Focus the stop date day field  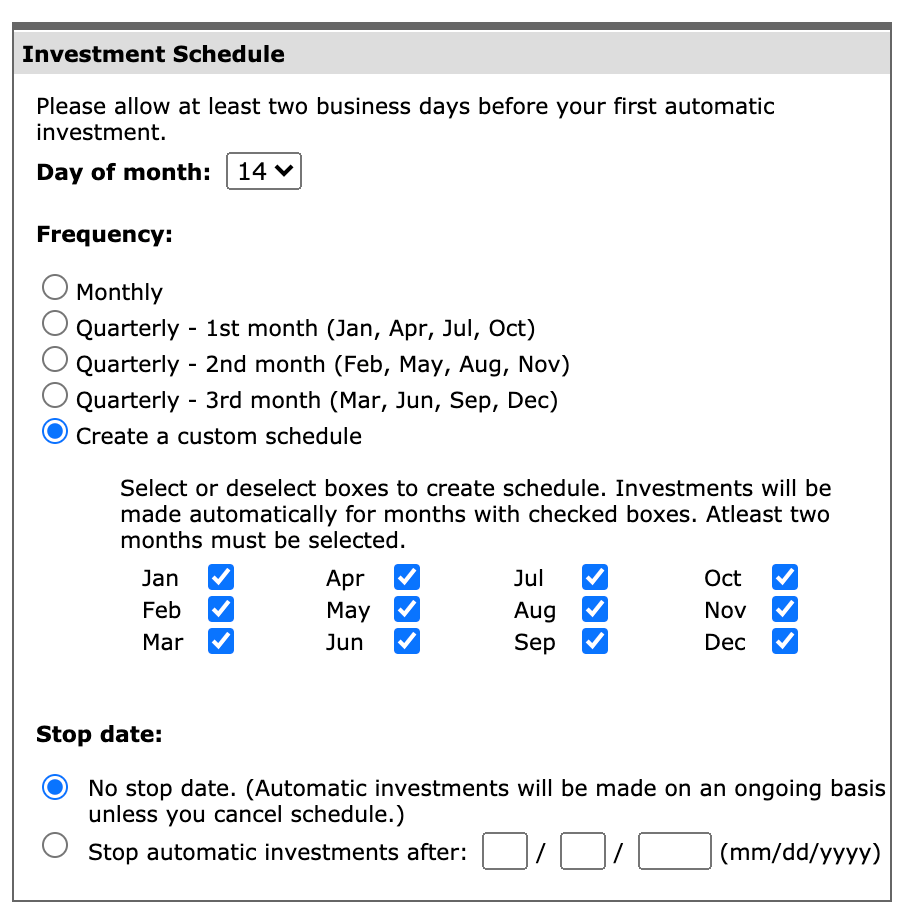point(583,852)
